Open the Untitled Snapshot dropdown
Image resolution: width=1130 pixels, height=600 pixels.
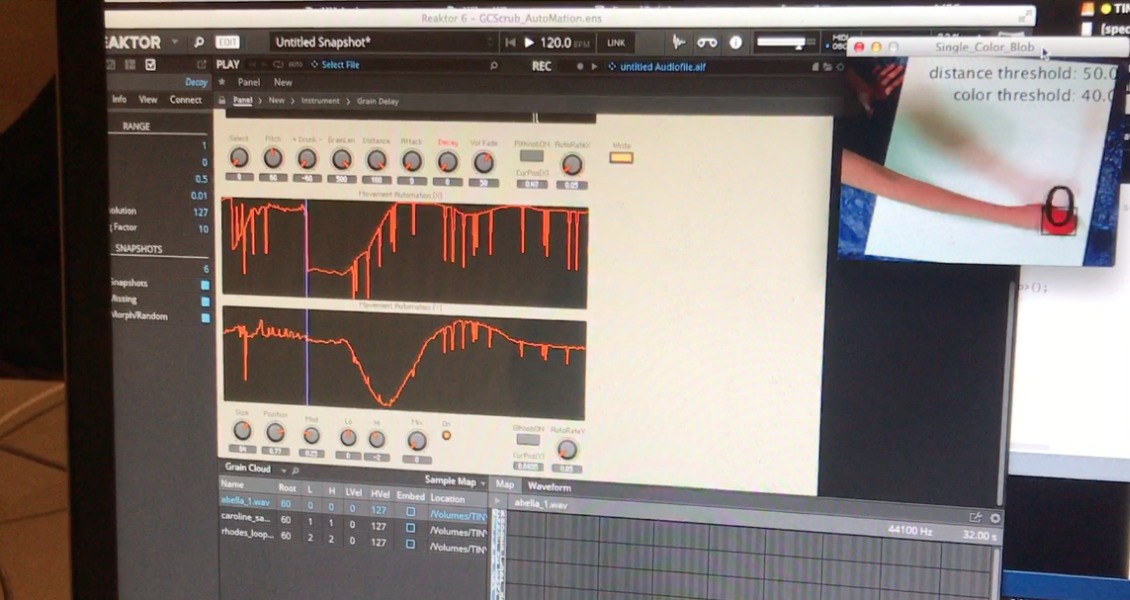(x=383, y=42)
